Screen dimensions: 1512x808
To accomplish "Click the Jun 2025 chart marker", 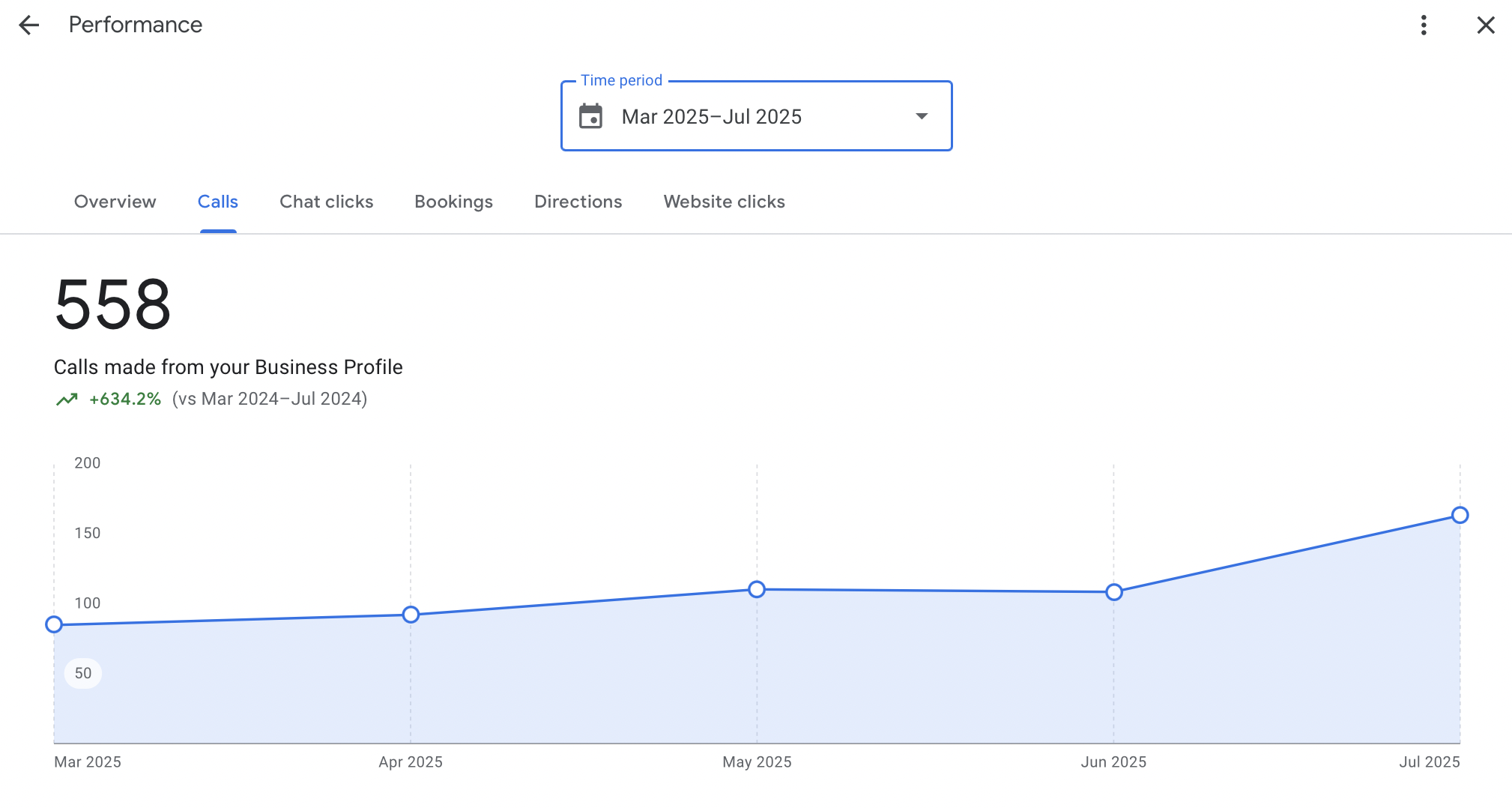I will [1114, 592].
